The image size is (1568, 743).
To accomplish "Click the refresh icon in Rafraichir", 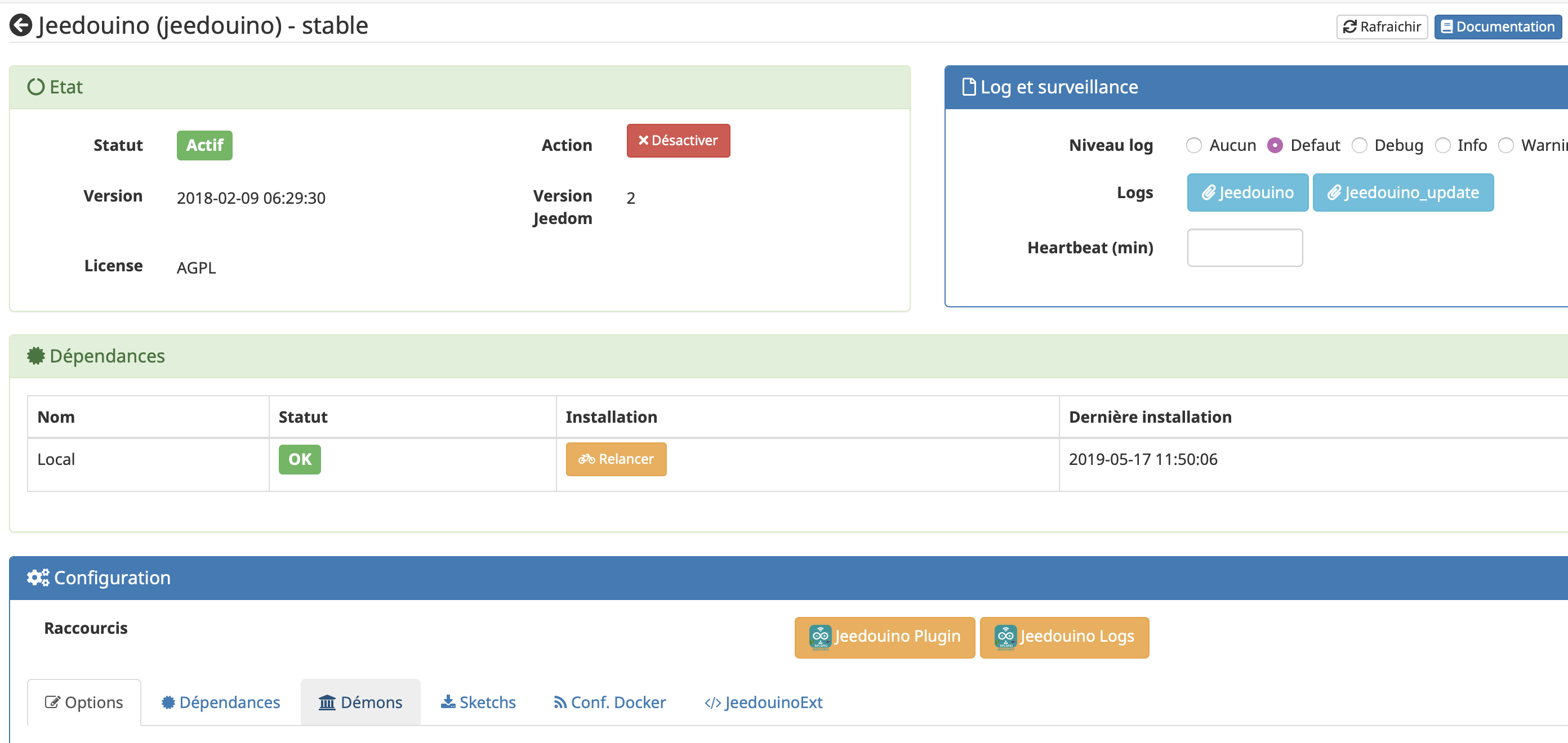I will [x=1349, y=27].
